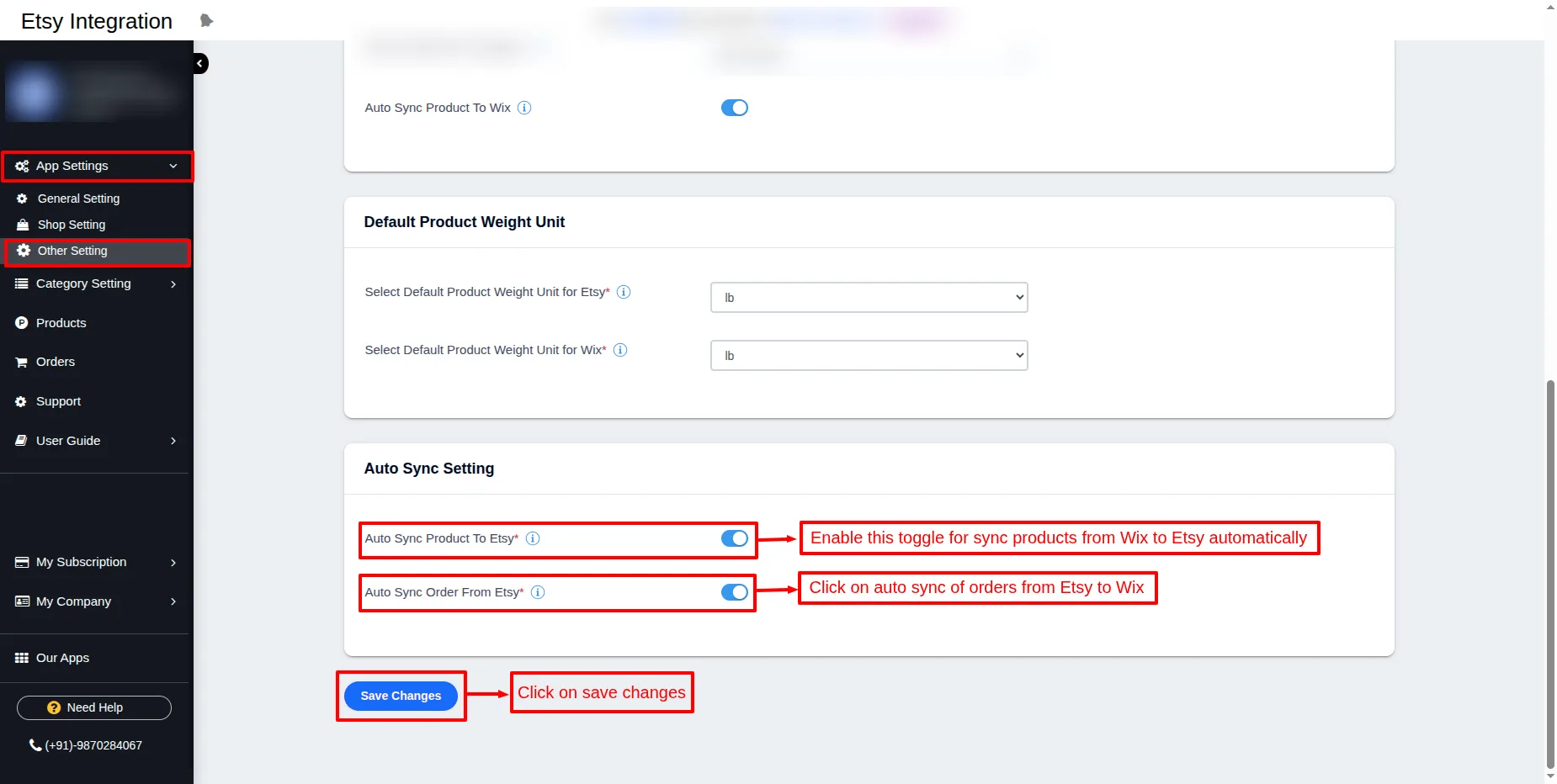Click the Support gear icon
Screen dimensions: 1557x784
pyautogui.click(x=21, y=402)
